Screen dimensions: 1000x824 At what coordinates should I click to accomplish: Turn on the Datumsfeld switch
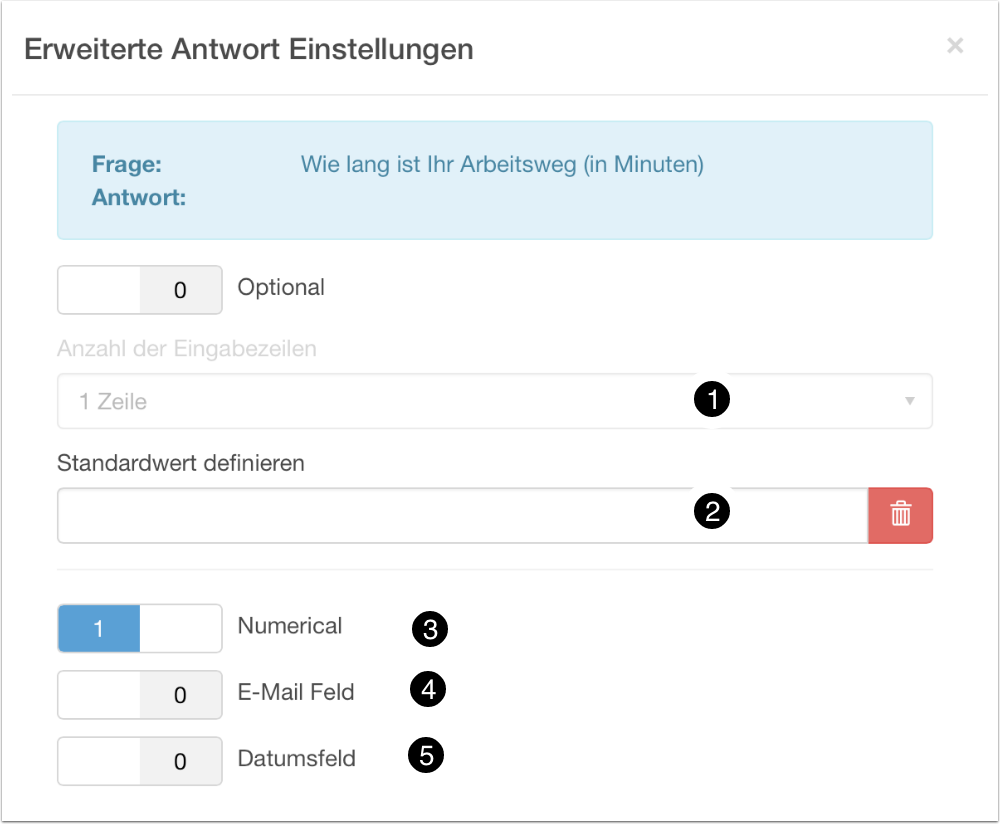coord(140,761)
